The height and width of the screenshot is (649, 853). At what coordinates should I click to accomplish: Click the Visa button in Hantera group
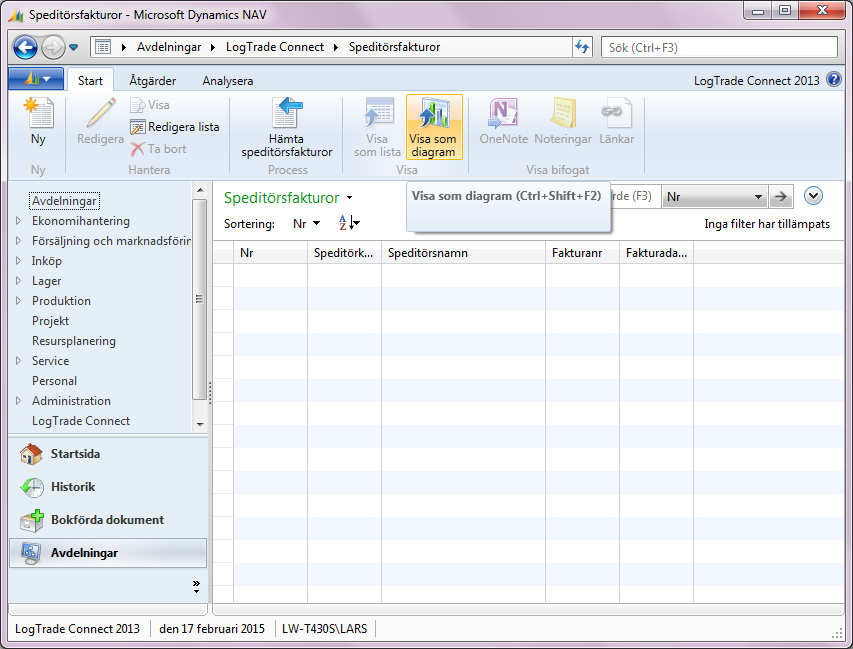[x=150, y=105]
